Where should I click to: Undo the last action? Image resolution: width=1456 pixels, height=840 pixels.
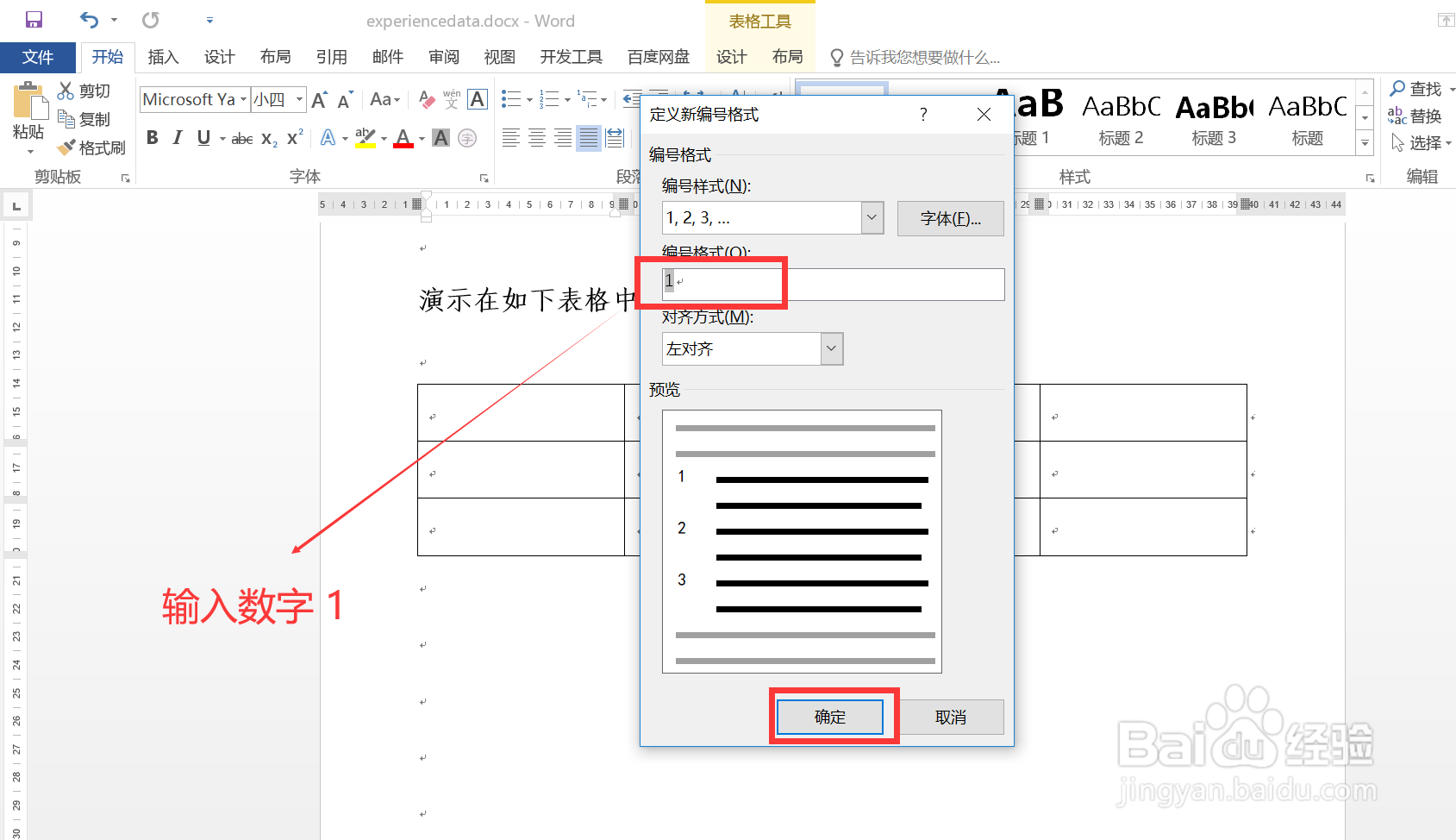pyautogui.click(x=89, y=20)
